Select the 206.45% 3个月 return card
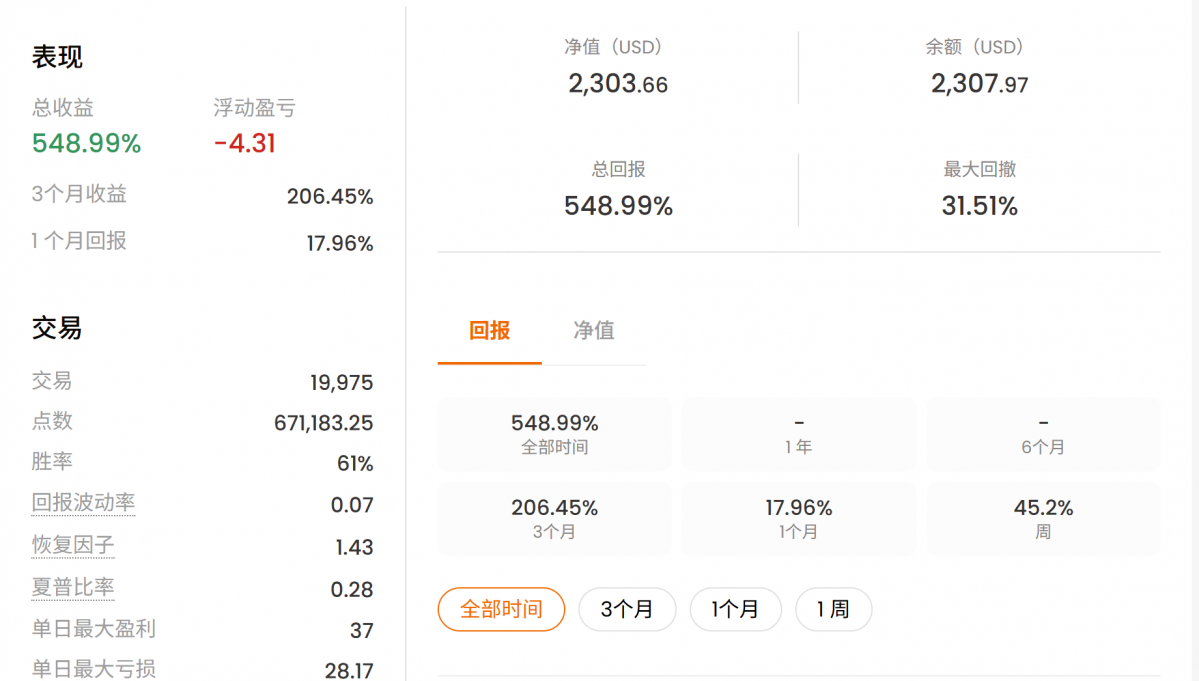Image resolution: width=1199 pixels, height=681 pixels. click(554, 518)
